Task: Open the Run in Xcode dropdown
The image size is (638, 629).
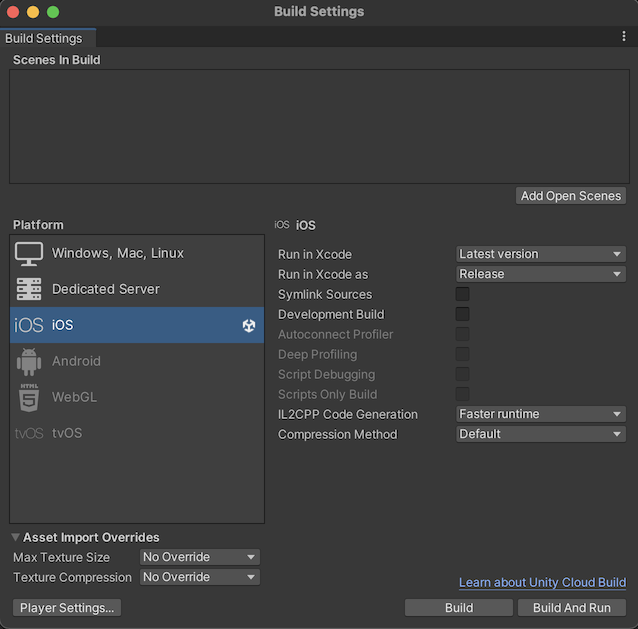Action: (x=541, y=254)
